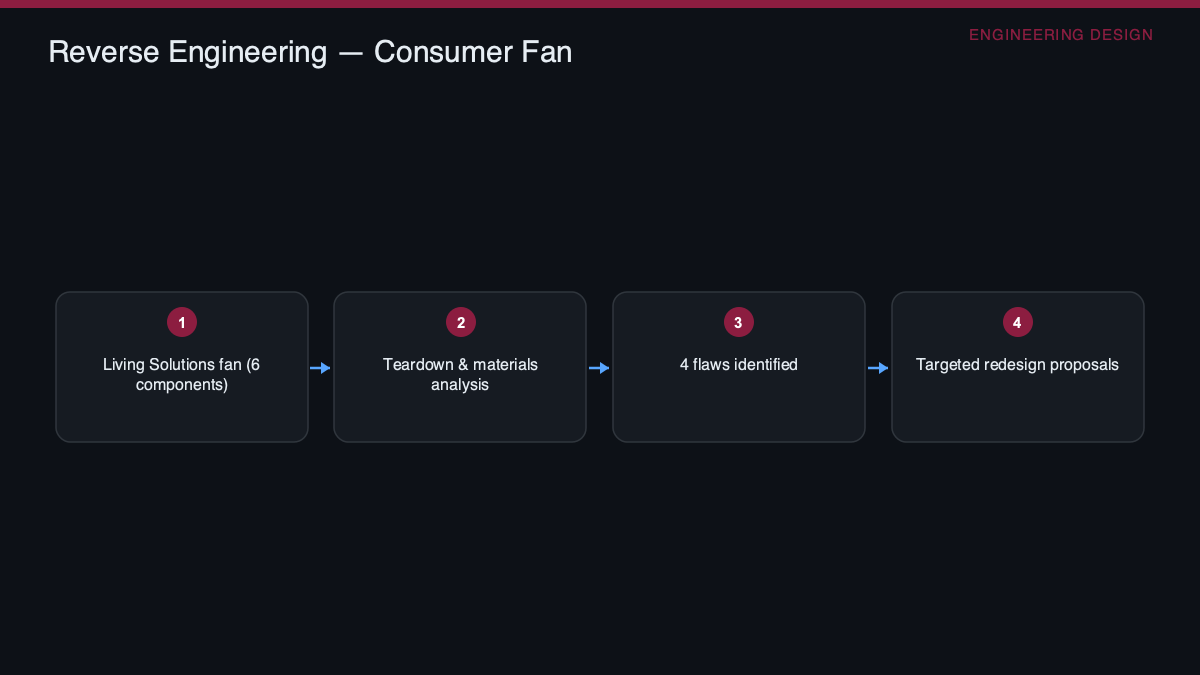Click the crimson bar atop the slide
The image size is (1200, 675).
pos(600,4)
